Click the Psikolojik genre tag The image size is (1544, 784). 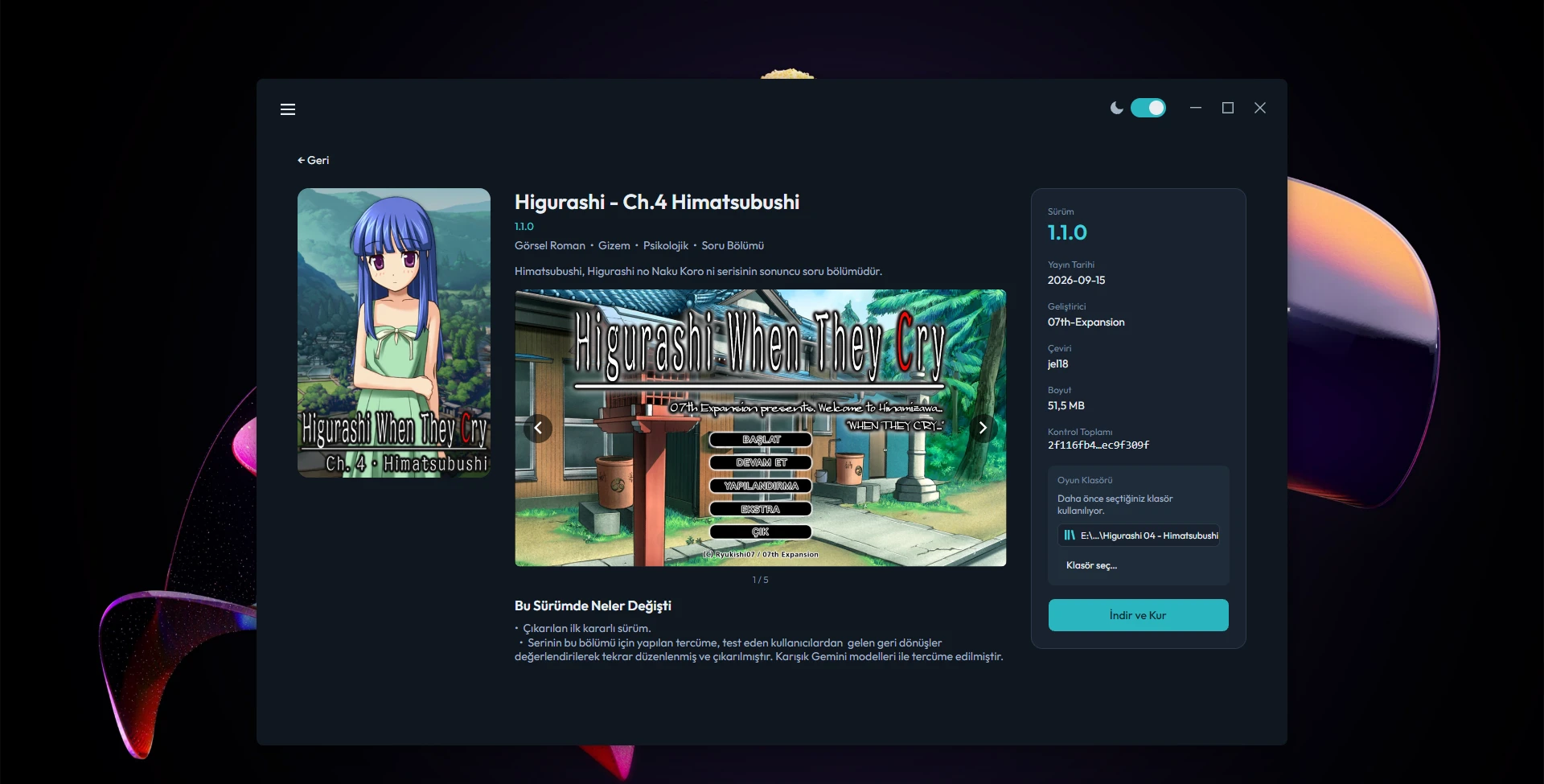point(666,246)
